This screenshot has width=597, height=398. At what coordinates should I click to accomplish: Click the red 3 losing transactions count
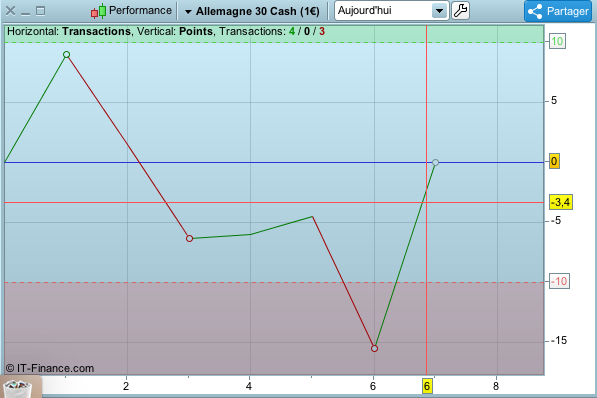322,31
